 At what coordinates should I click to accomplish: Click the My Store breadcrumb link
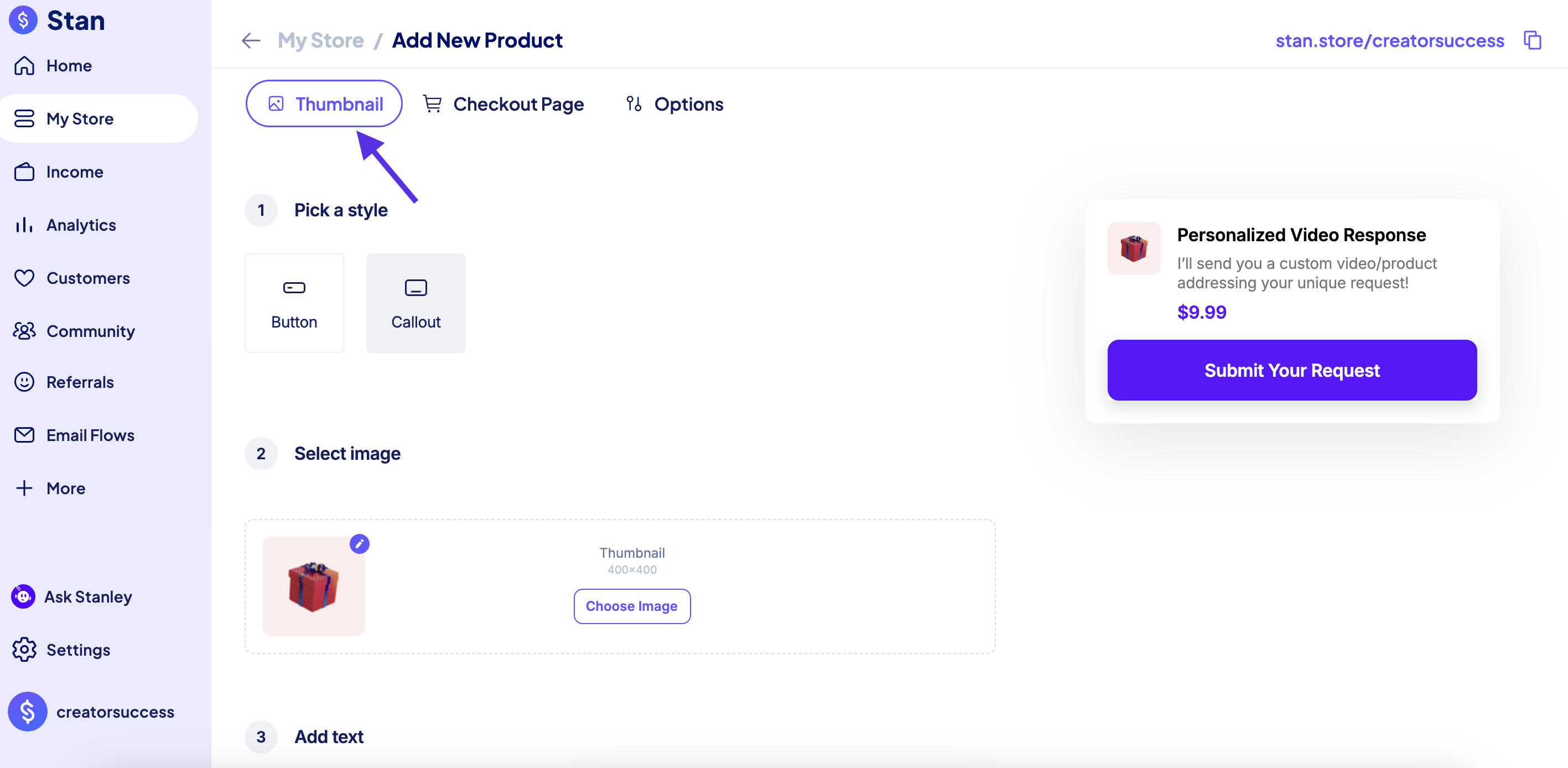click(321, 40)
